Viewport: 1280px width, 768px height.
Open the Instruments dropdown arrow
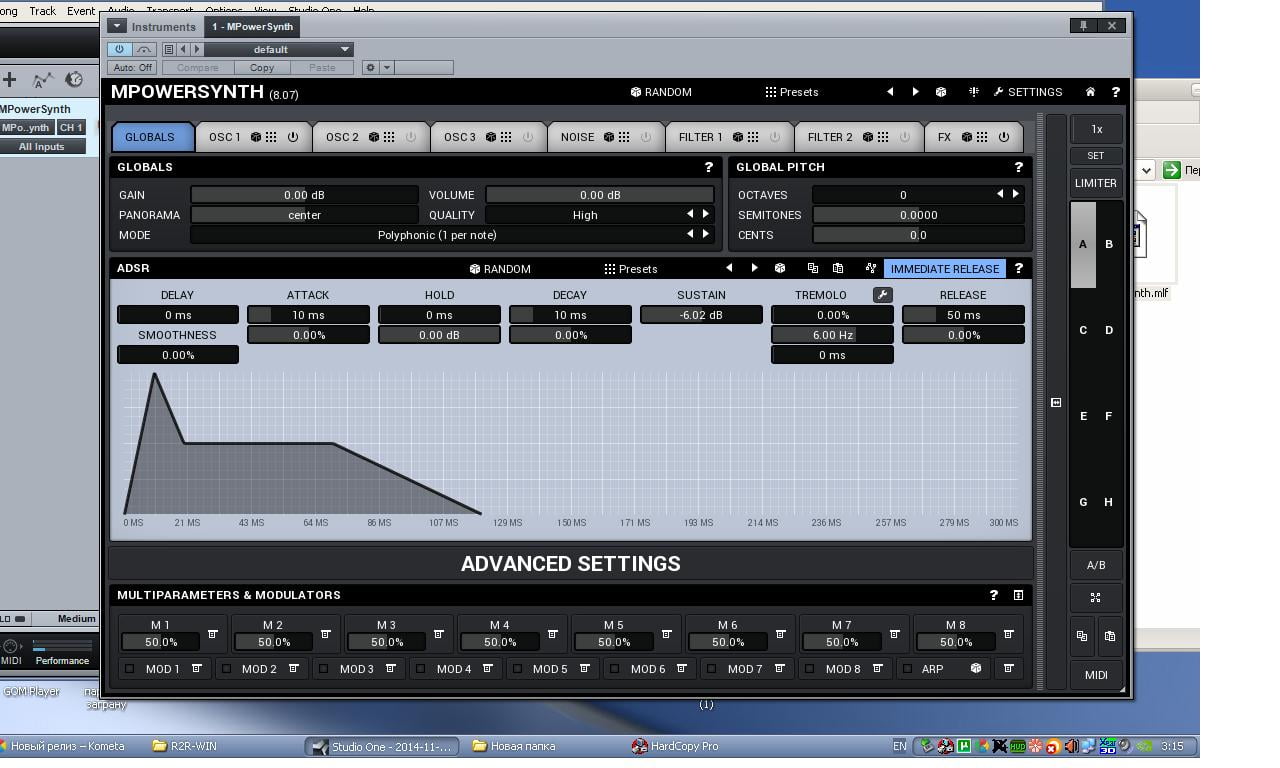point(117,26)
